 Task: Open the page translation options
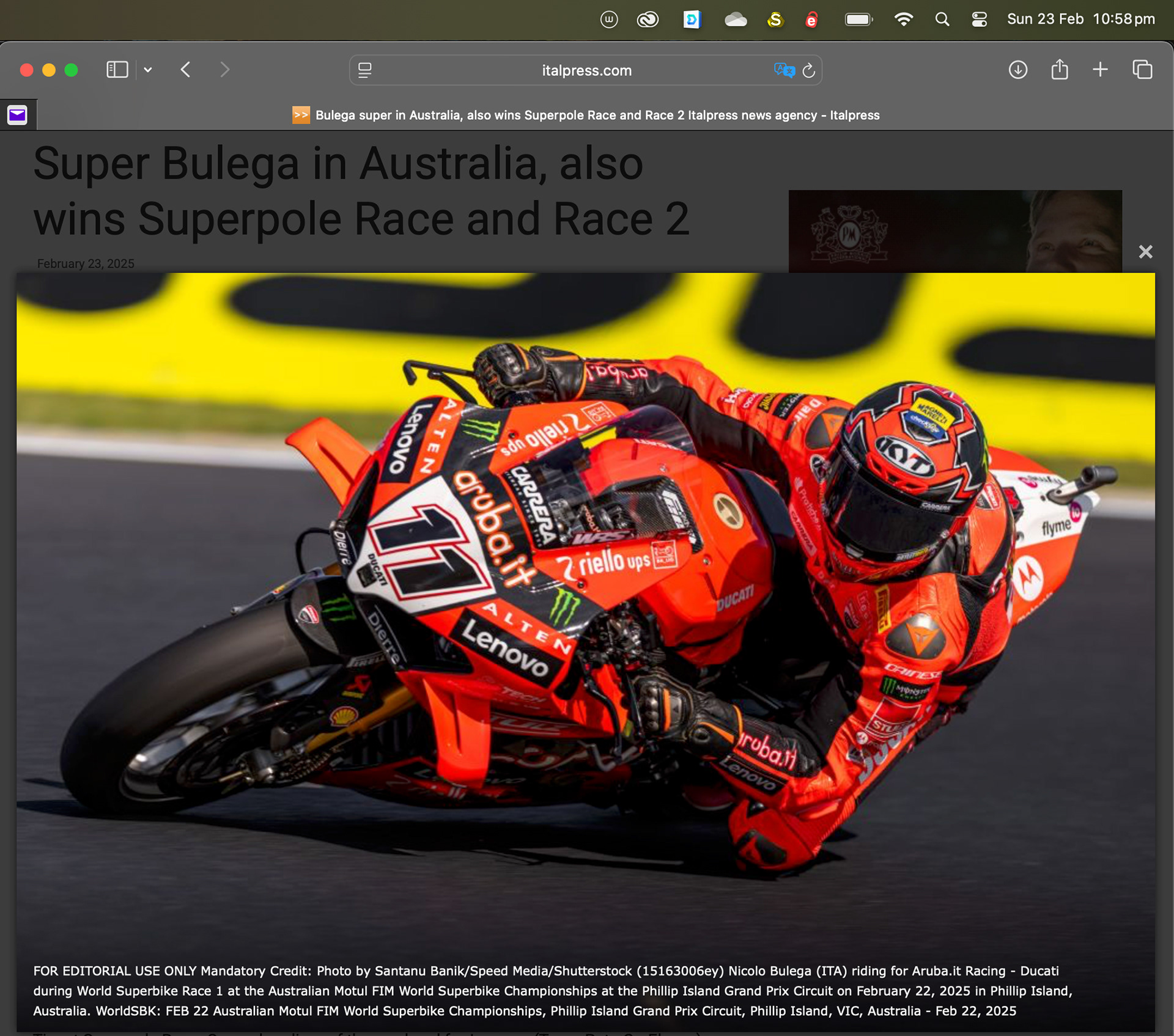784,70
